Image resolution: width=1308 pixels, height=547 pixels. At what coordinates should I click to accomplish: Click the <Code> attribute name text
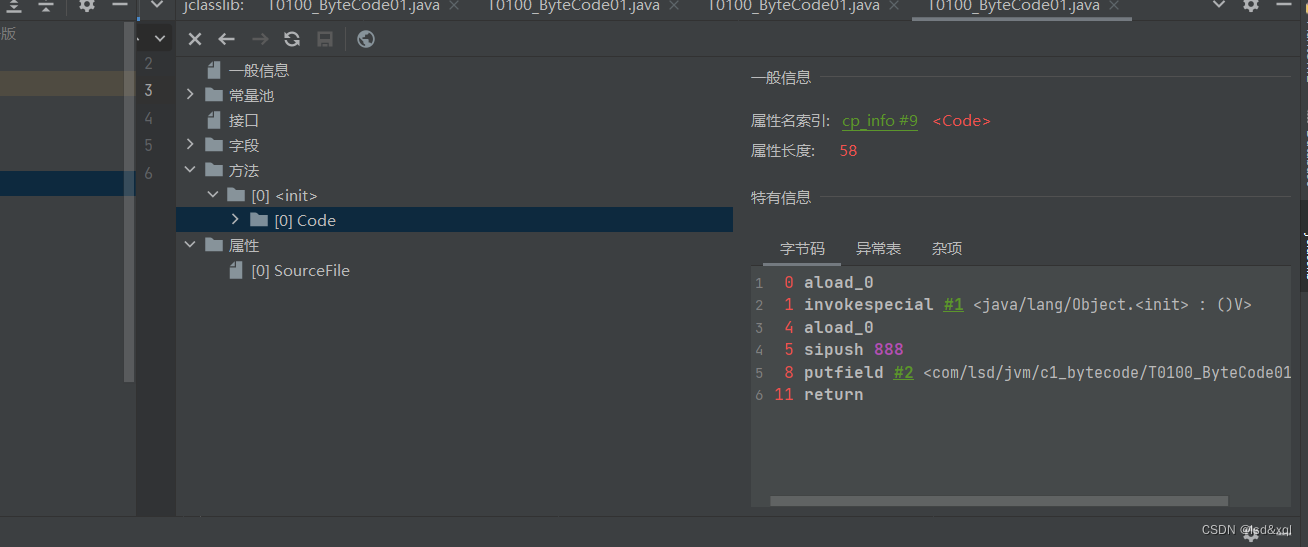[x=961, y=121]
